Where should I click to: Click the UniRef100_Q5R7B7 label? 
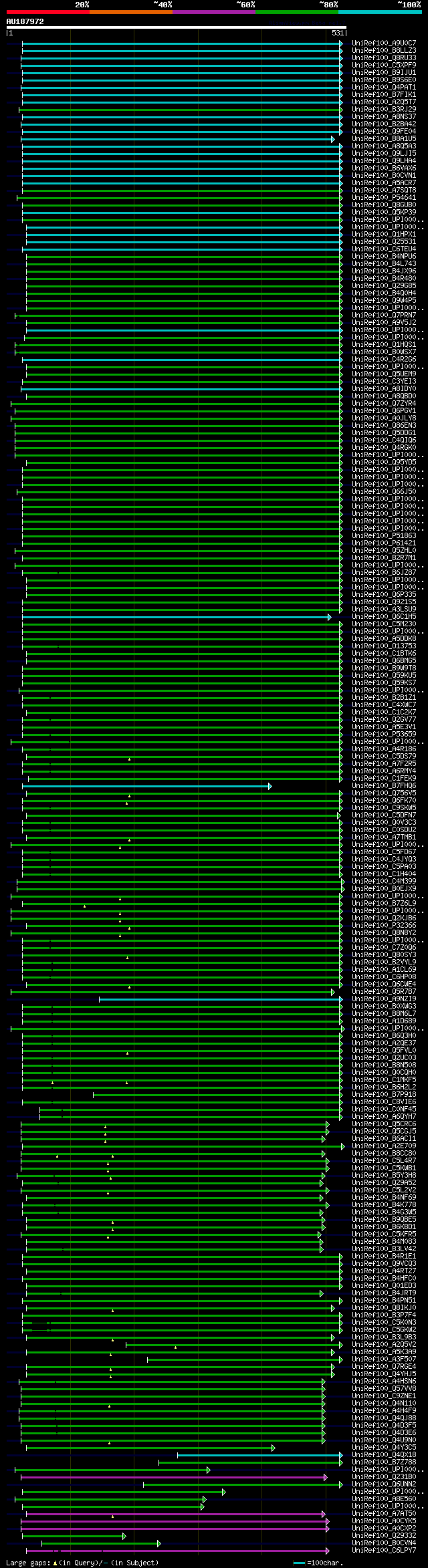click(384, 992)
